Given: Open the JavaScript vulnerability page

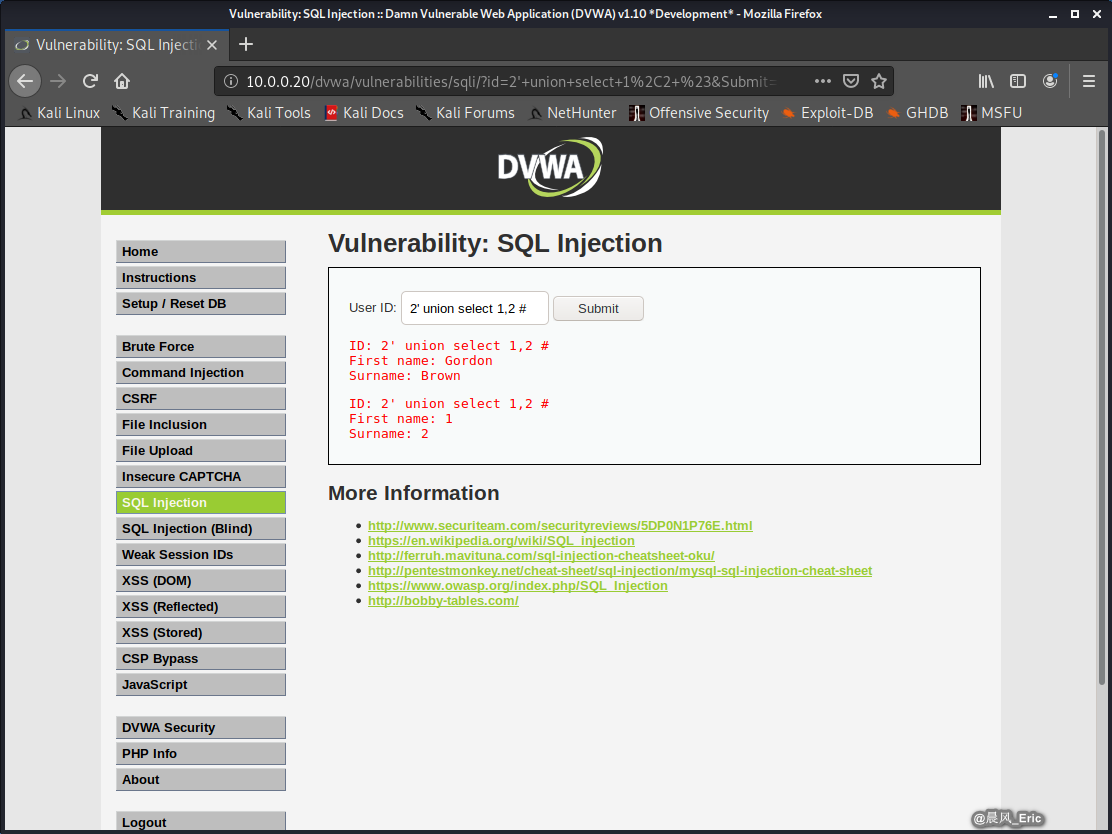Looking at the screenshot, I should click(x=201, y=684).
